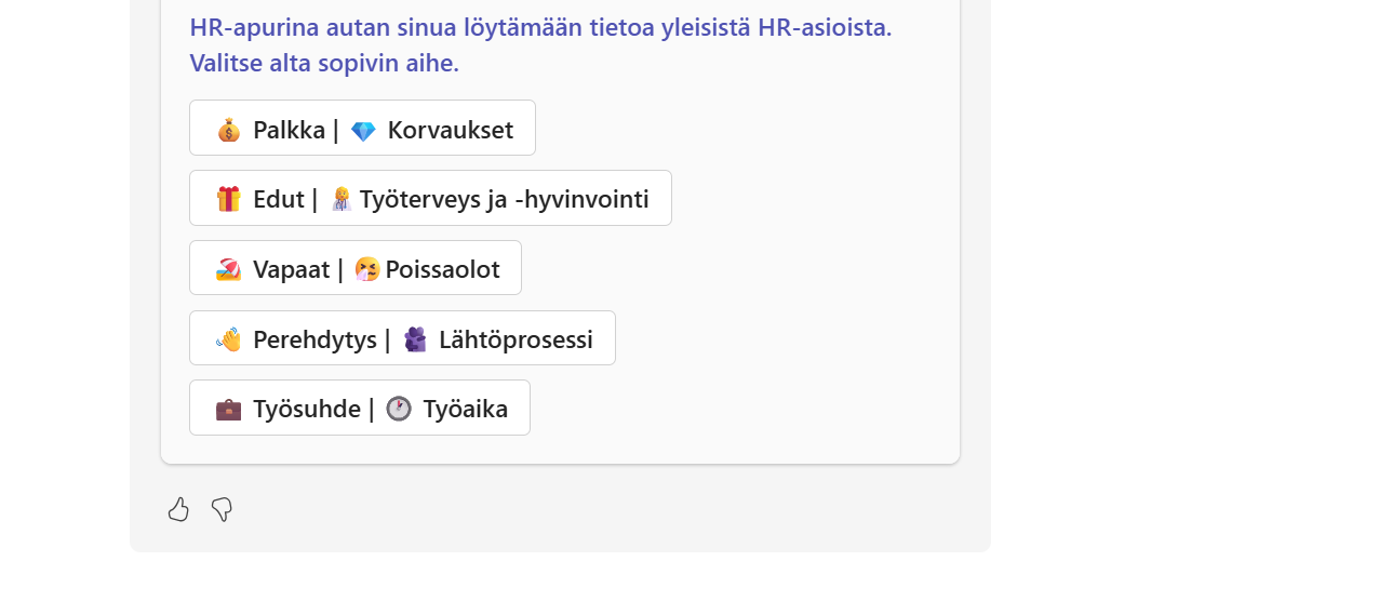The width and height of the screenshot is (1392, 600).
Task: Give the message a thumbs down
Action: (x=222, y=510)
